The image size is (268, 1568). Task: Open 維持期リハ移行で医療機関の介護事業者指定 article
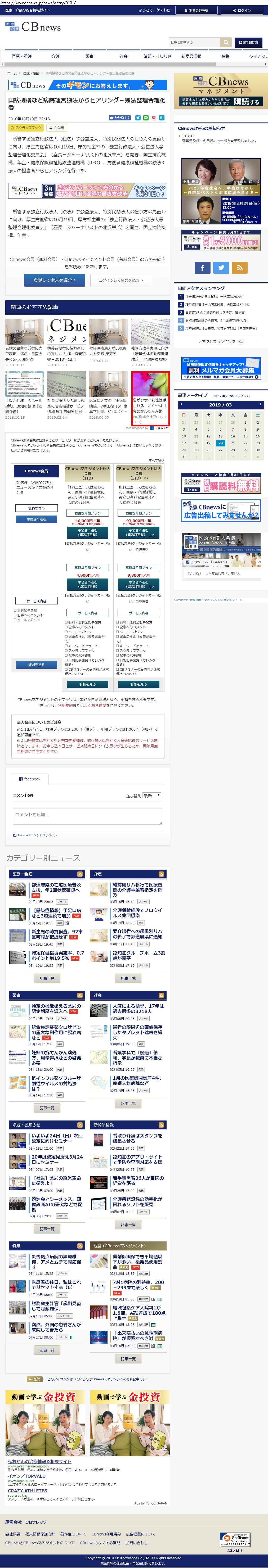coord(138,890)
